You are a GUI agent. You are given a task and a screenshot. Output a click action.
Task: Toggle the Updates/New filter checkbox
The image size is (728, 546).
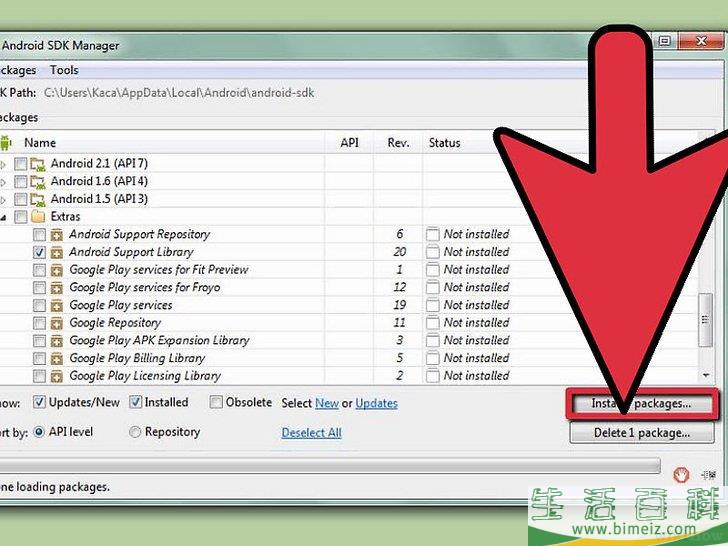pyautogui.click(x=39, y=402)
